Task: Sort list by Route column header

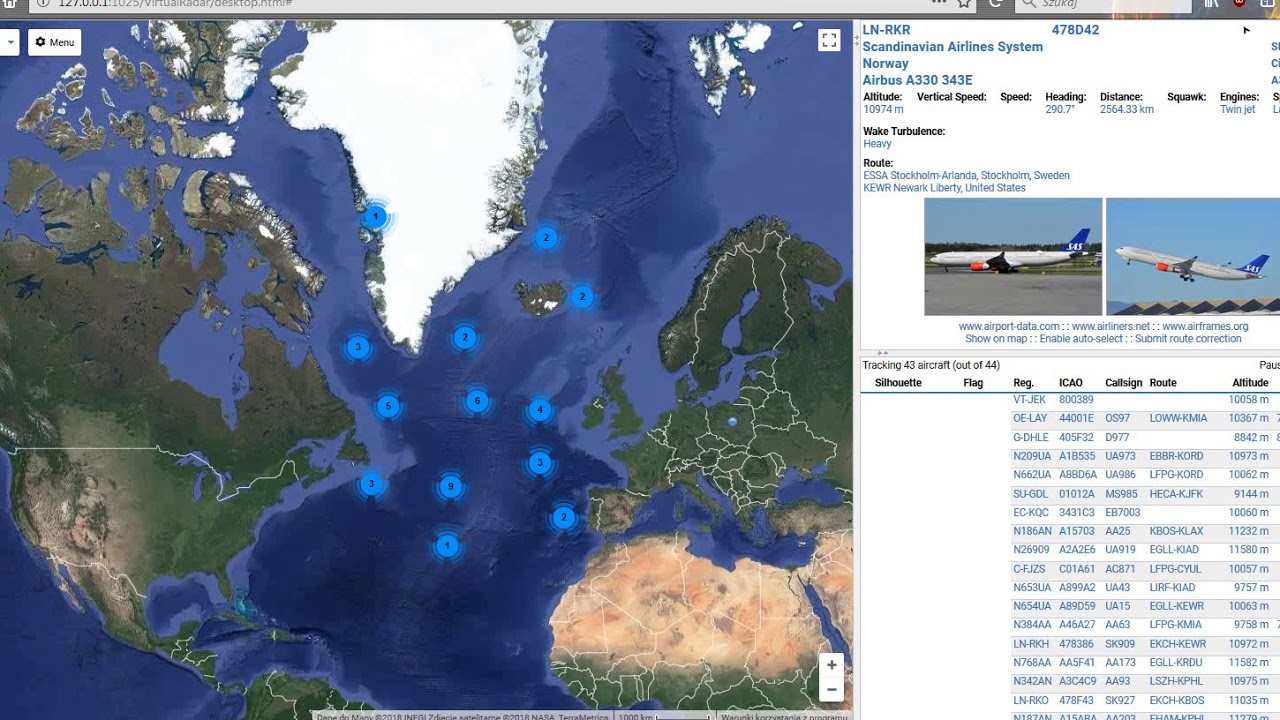Action: click(1163, 383)
